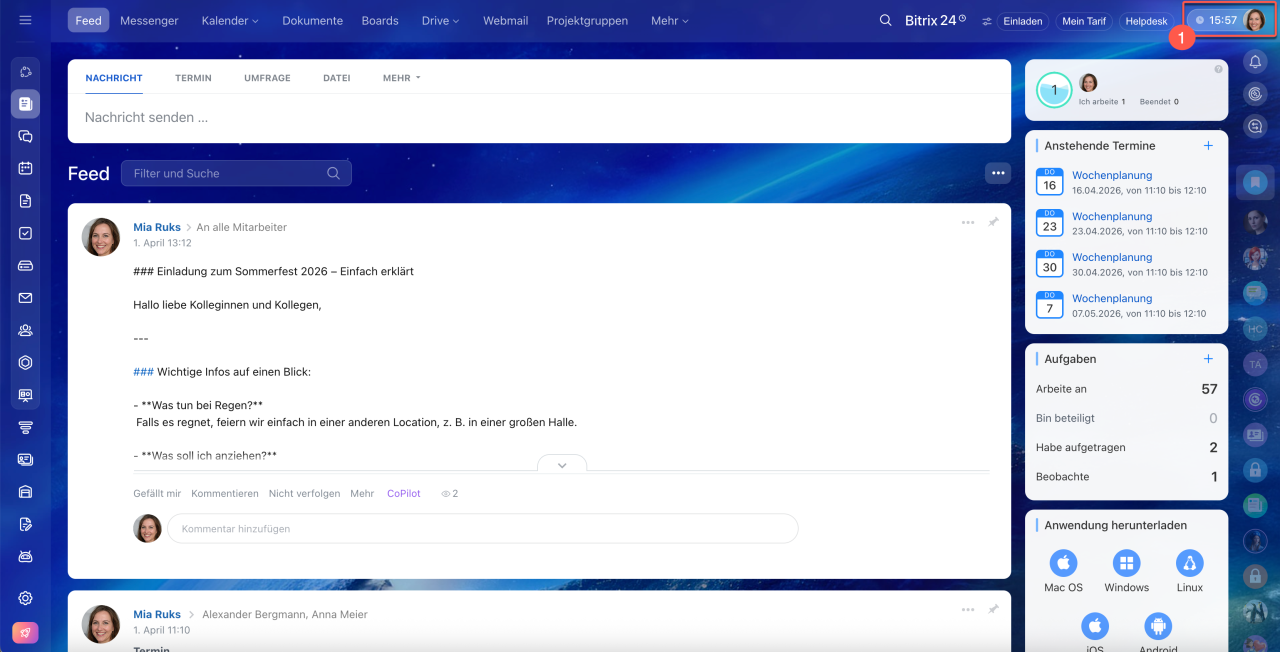Image resolution: width=1280 pixels, height=652 pixels.
Task: Open the Mail icon in left sidebar
Action: tap(26, 298)
